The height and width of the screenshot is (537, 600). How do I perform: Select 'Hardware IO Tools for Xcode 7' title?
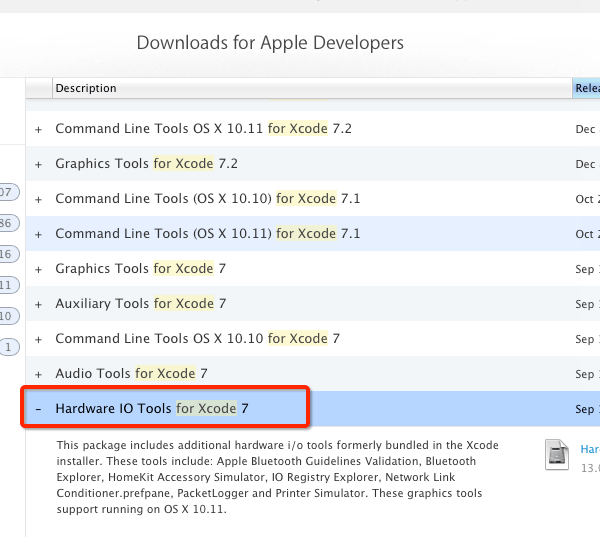(152, 408)
